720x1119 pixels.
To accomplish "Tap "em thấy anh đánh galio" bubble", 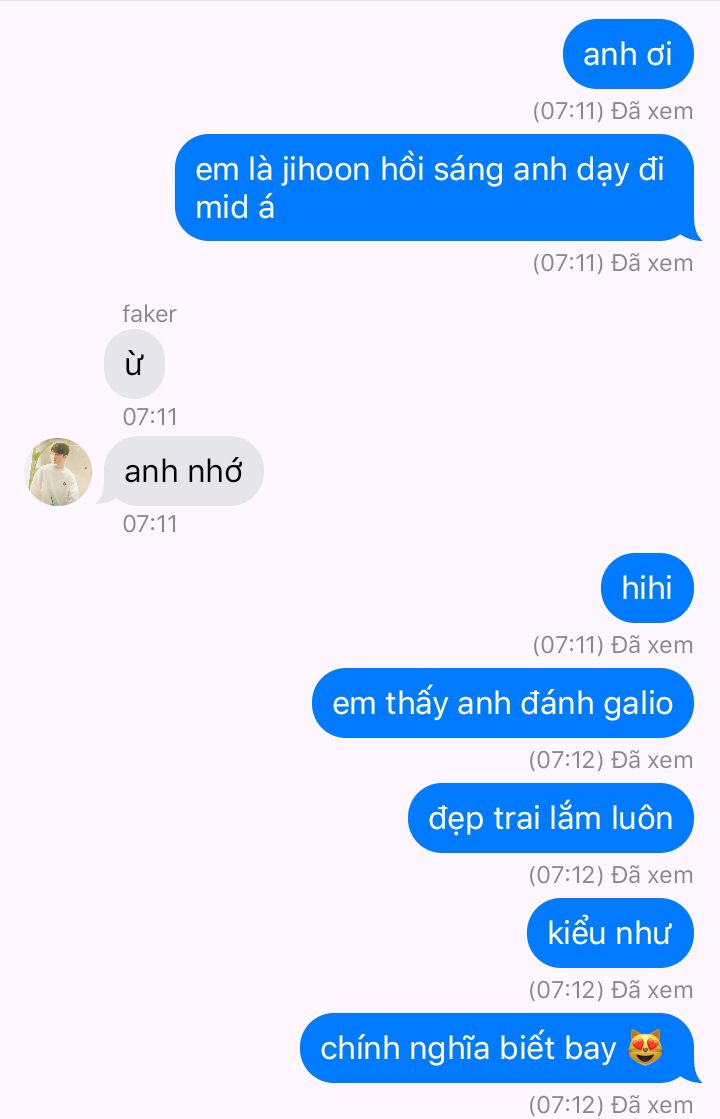I will coord(502,703).
